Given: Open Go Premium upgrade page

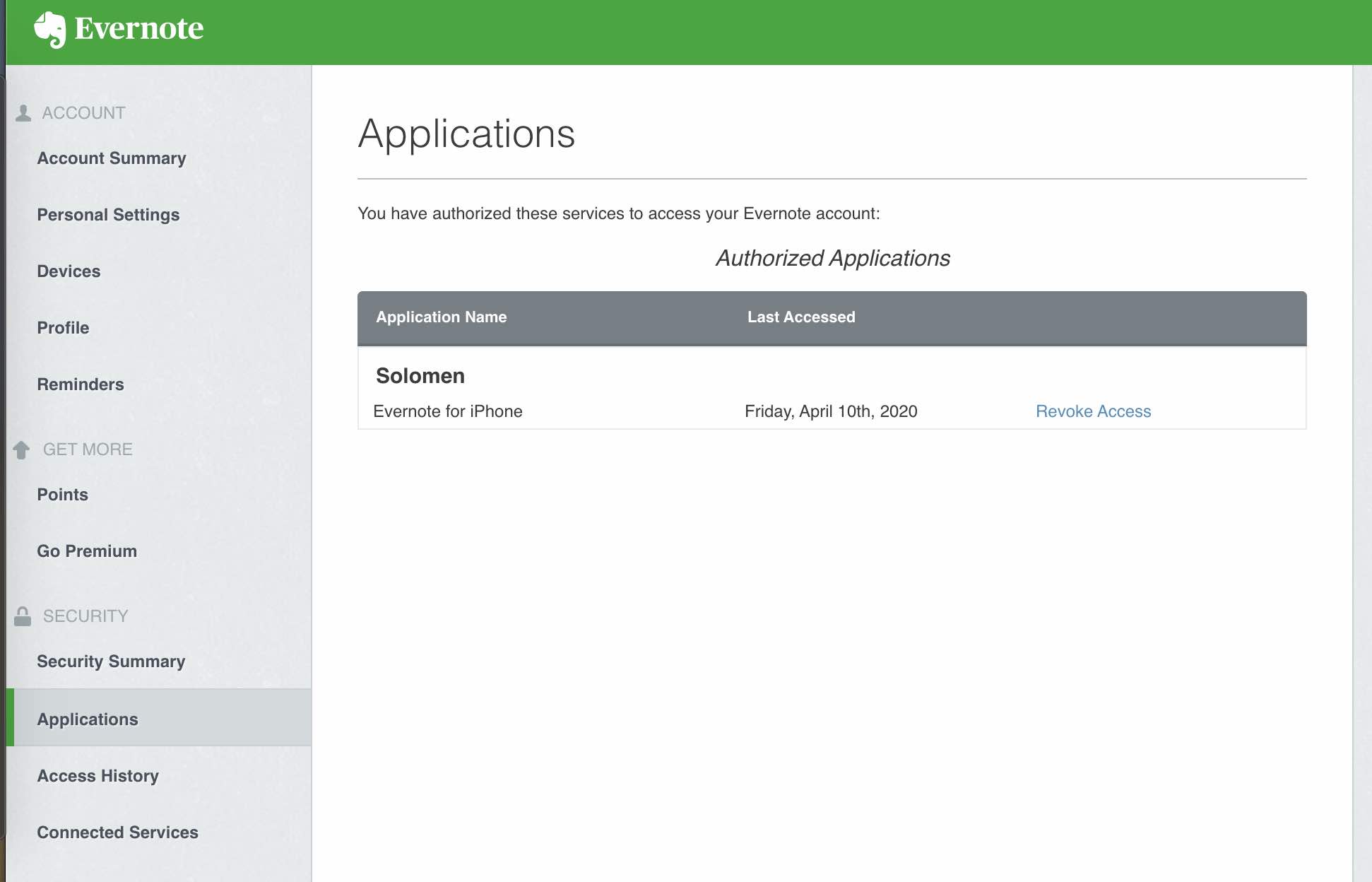Looking at the screenshot, I should pyautogui.click(x=86, y=550).
